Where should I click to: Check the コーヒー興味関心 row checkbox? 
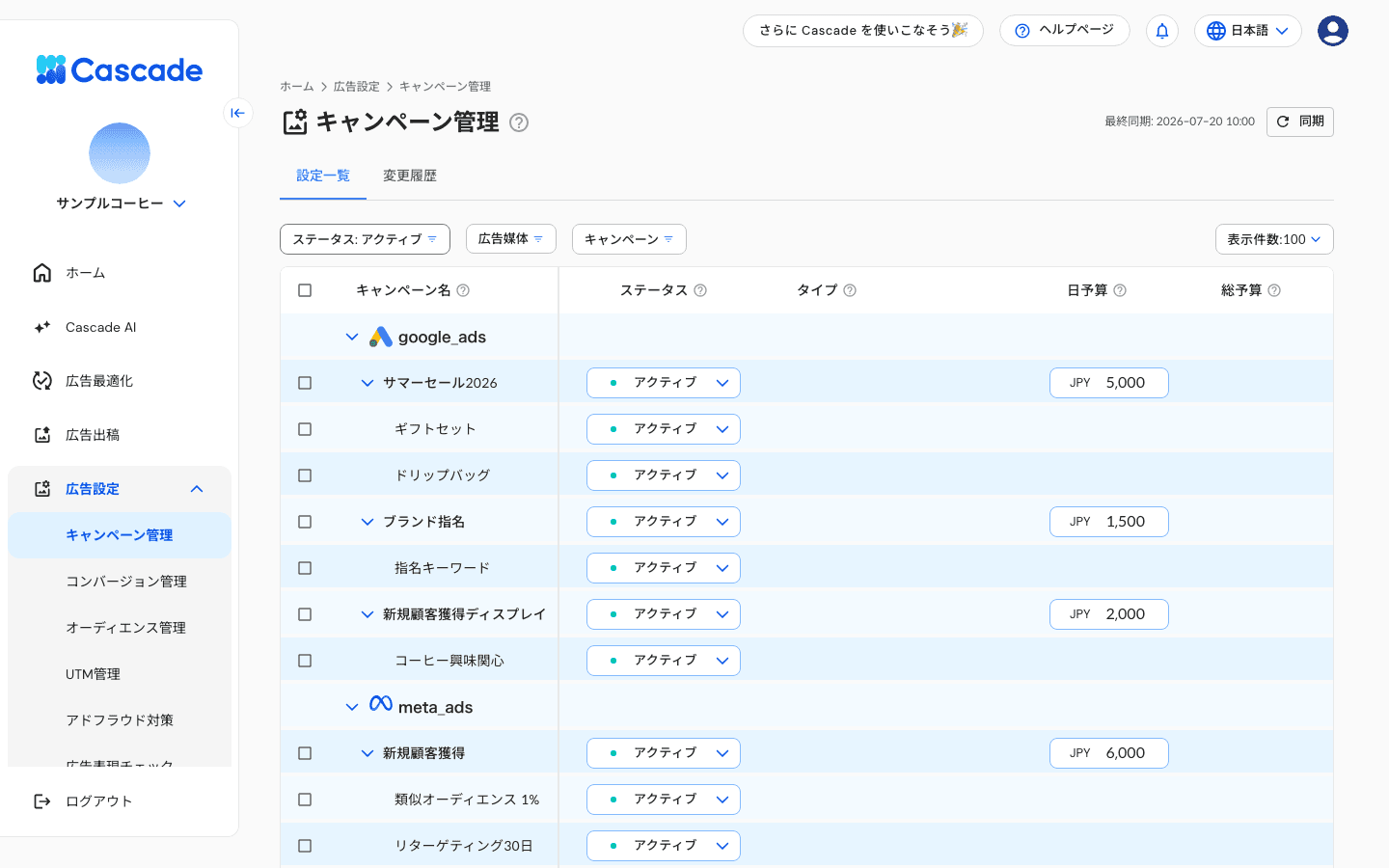click(x=305, y=661)
